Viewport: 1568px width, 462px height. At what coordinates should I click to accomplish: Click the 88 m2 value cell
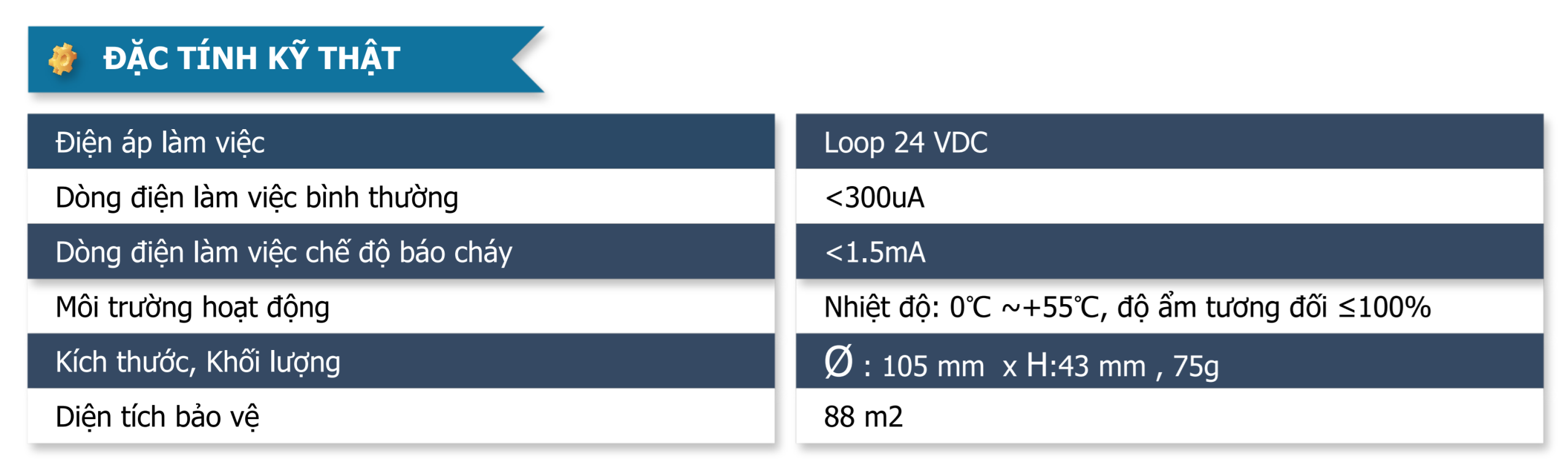pos(1169,416)
